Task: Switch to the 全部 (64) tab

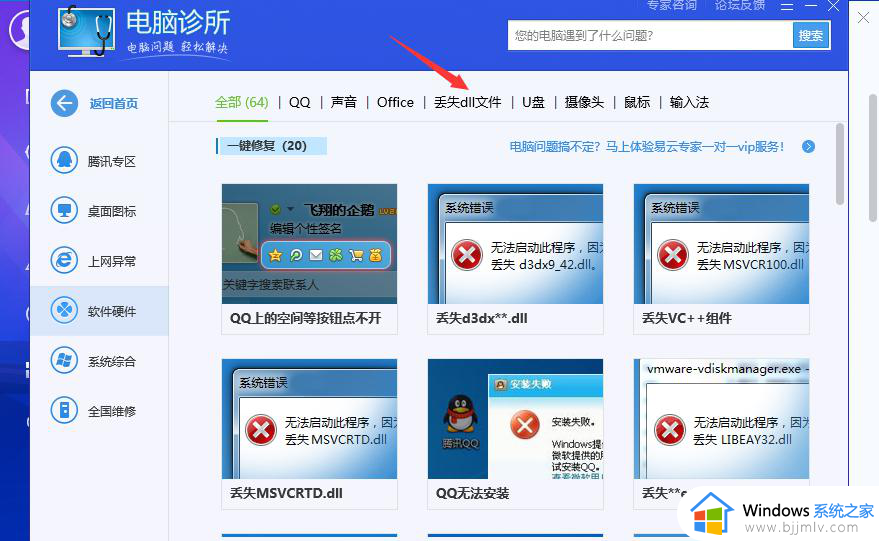Action: (242, 103)
